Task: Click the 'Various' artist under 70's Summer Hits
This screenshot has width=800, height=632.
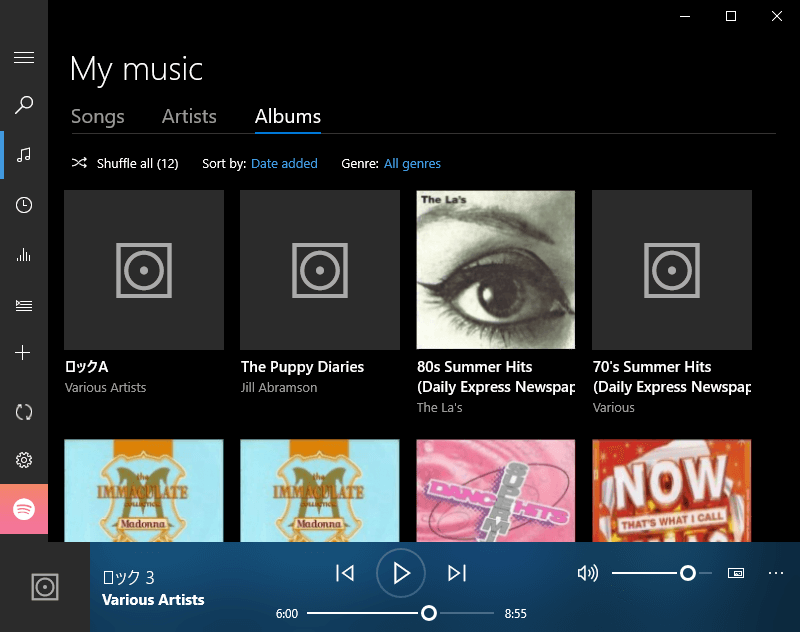Action: coord(614,408)
